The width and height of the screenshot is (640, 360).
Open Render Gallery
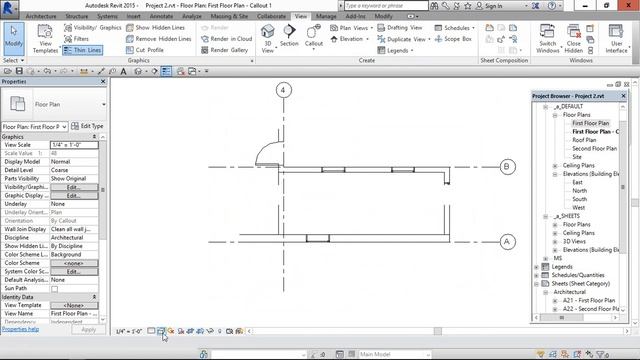pyautogui.click(x=224, y=50)
